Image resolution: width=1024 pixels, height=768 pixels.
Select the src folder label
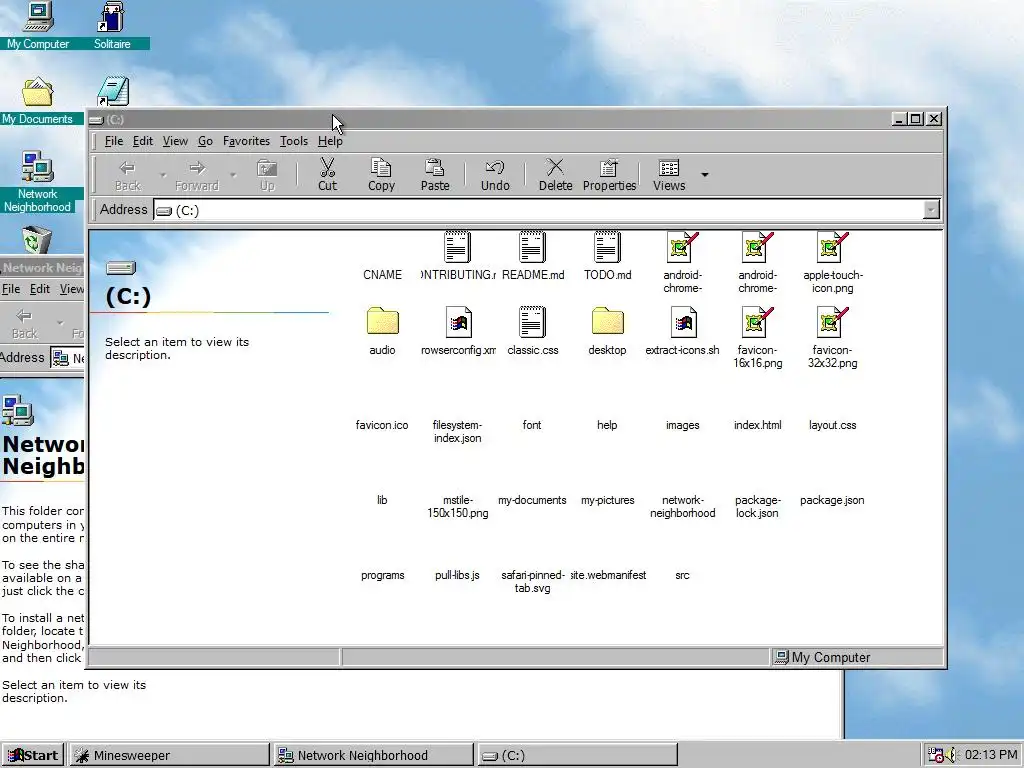[682, 575]
